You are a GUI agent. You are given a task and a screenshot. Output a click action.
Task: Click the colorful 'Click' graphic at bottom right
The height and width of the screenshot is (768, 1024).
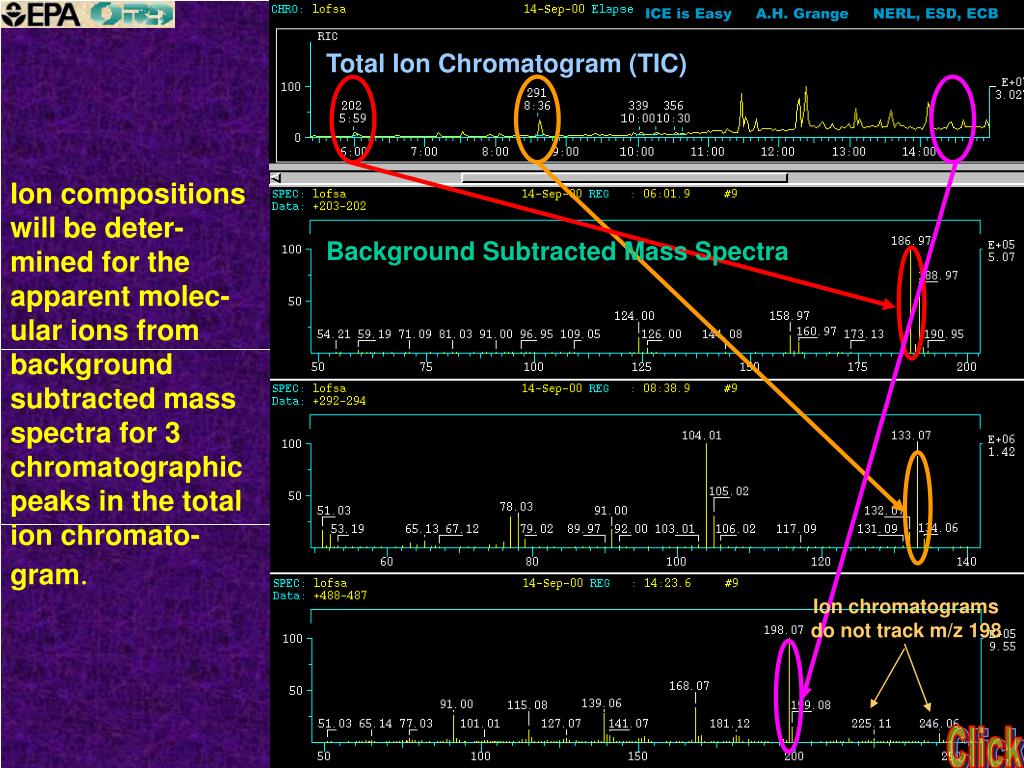tap(985, 746)
